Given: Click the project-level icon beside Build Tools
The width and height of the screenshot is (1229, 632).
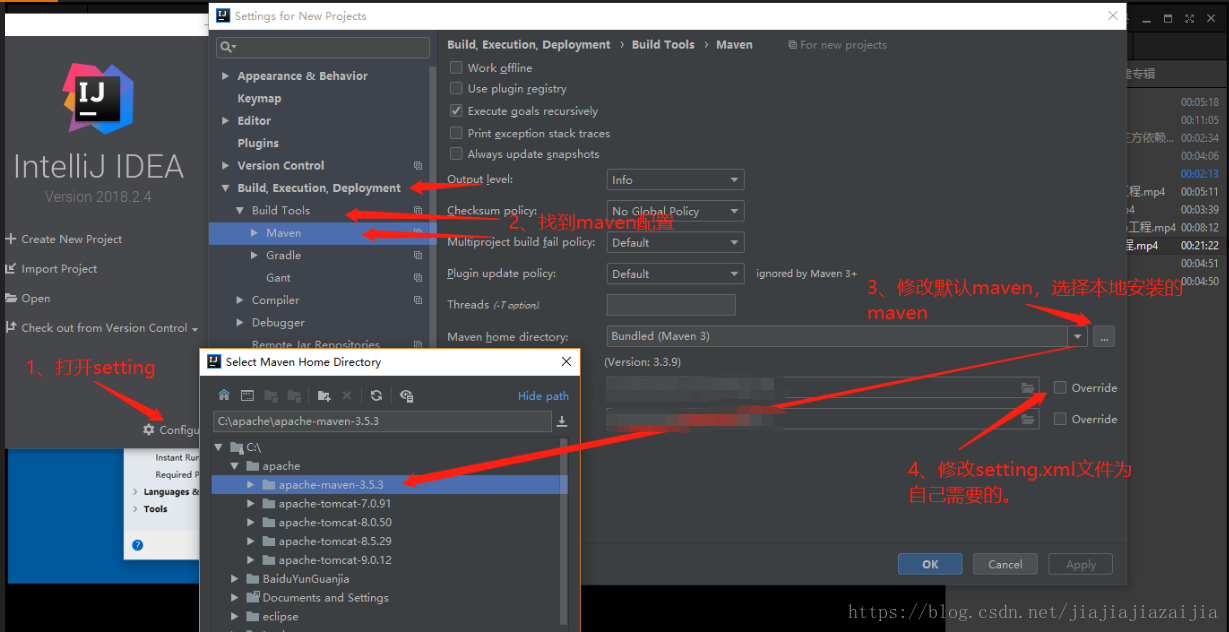Looking at the screenshot, I should [x=418, y=211].
